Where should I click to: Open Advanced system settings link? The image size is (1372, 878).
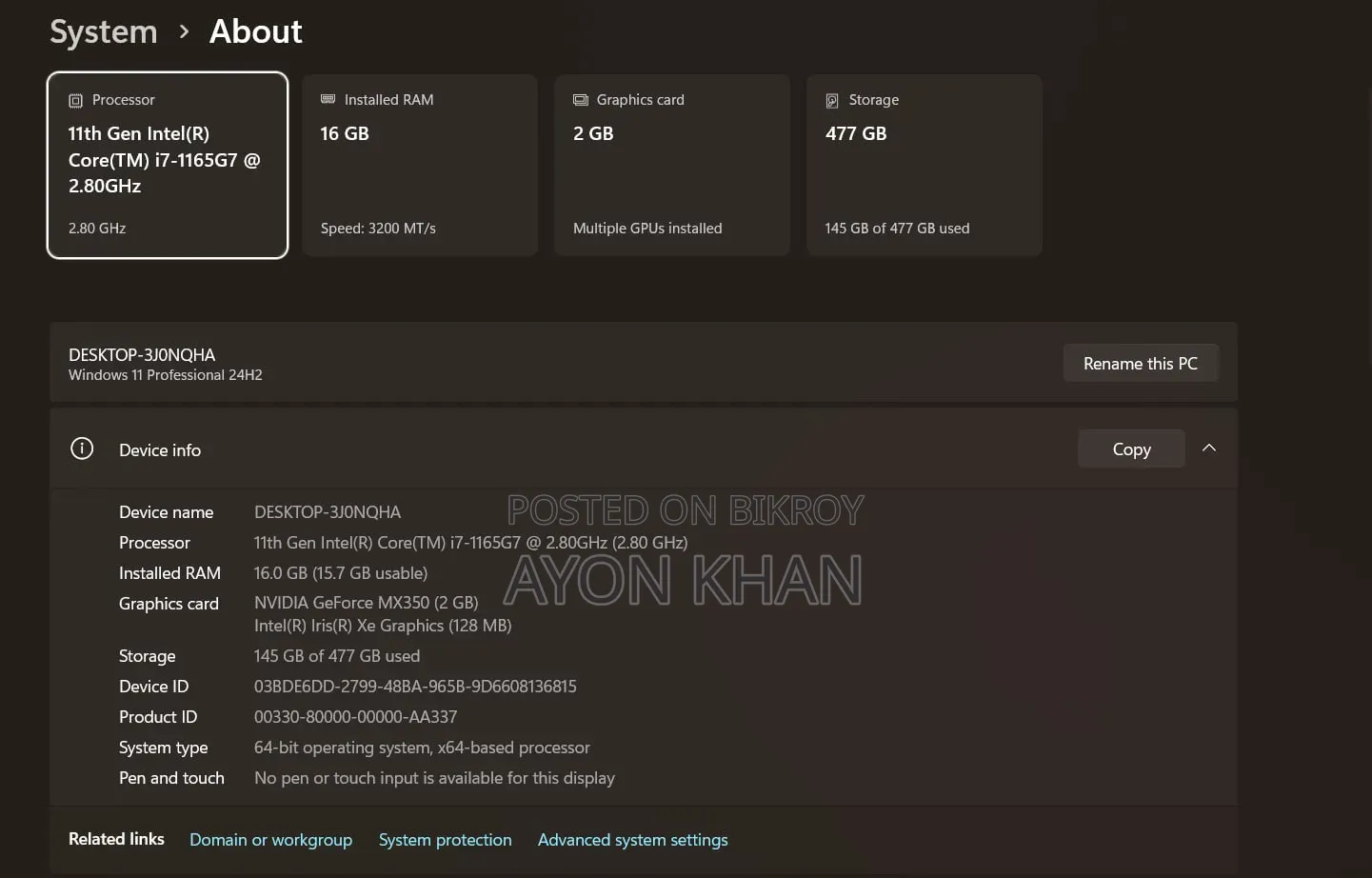point(632,840)
